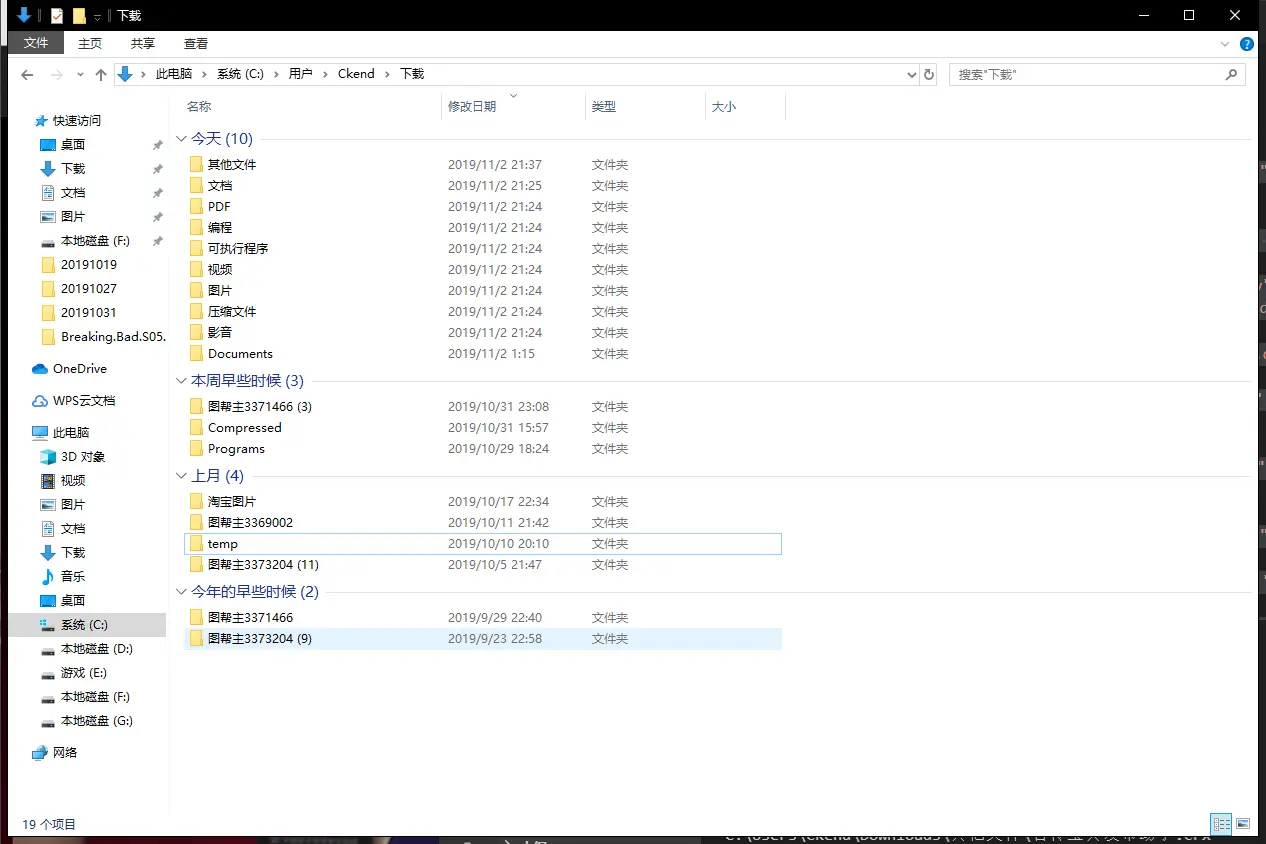Open 3D 对象 in the navigation pane
The image size is (1266, 844).
82,456
